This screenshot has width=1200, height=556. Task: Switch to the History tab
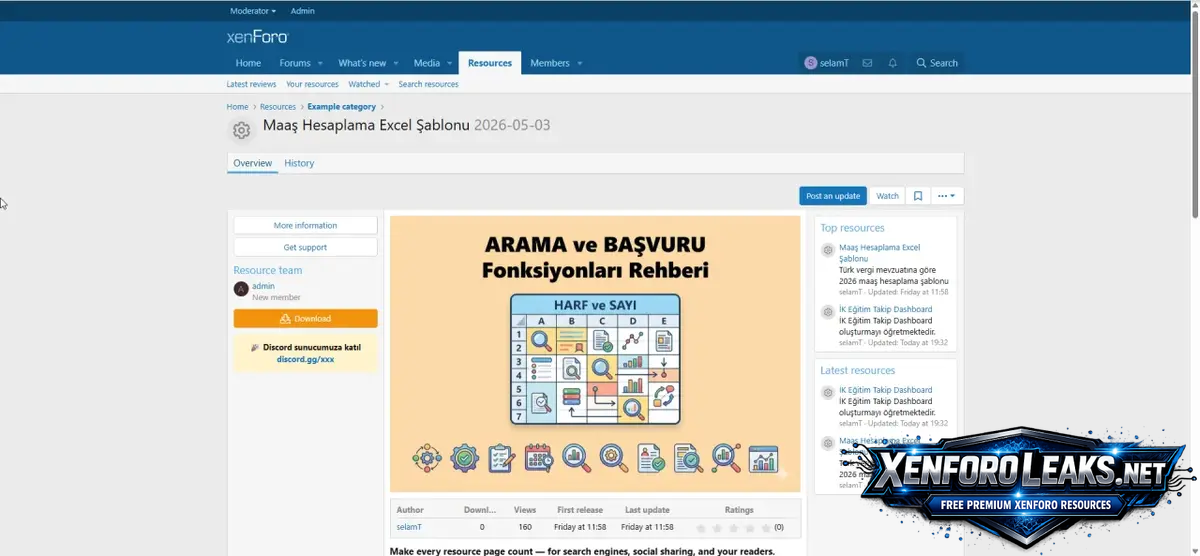[299, 163]
